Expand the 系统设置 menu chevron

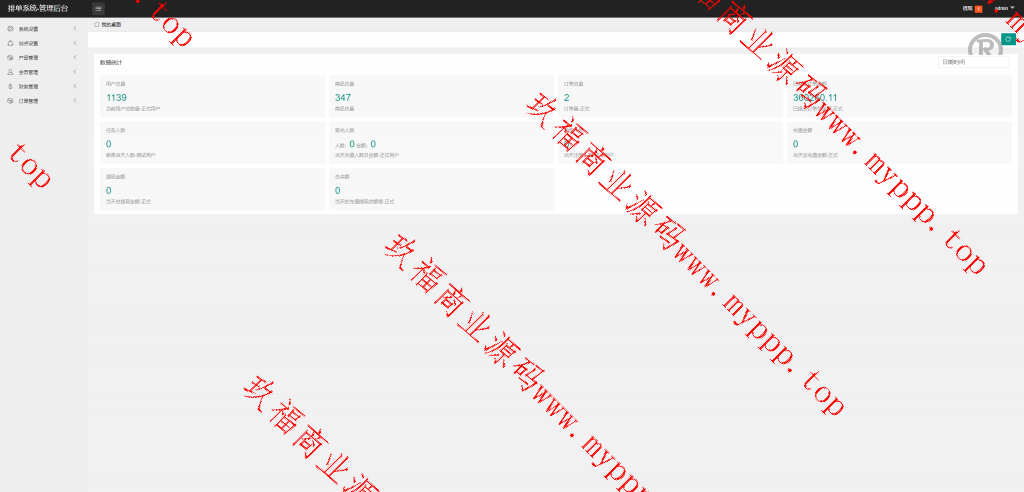(75, 29)
